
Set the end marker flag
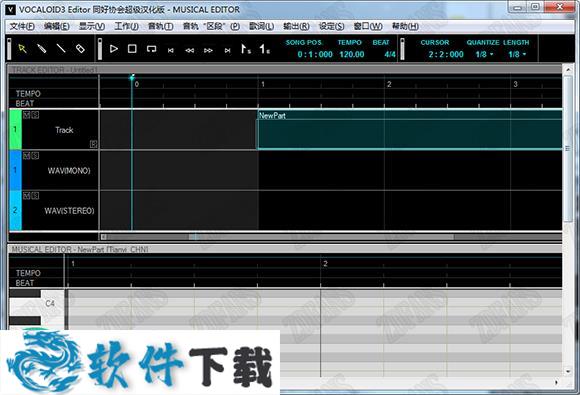click(264, 49)
